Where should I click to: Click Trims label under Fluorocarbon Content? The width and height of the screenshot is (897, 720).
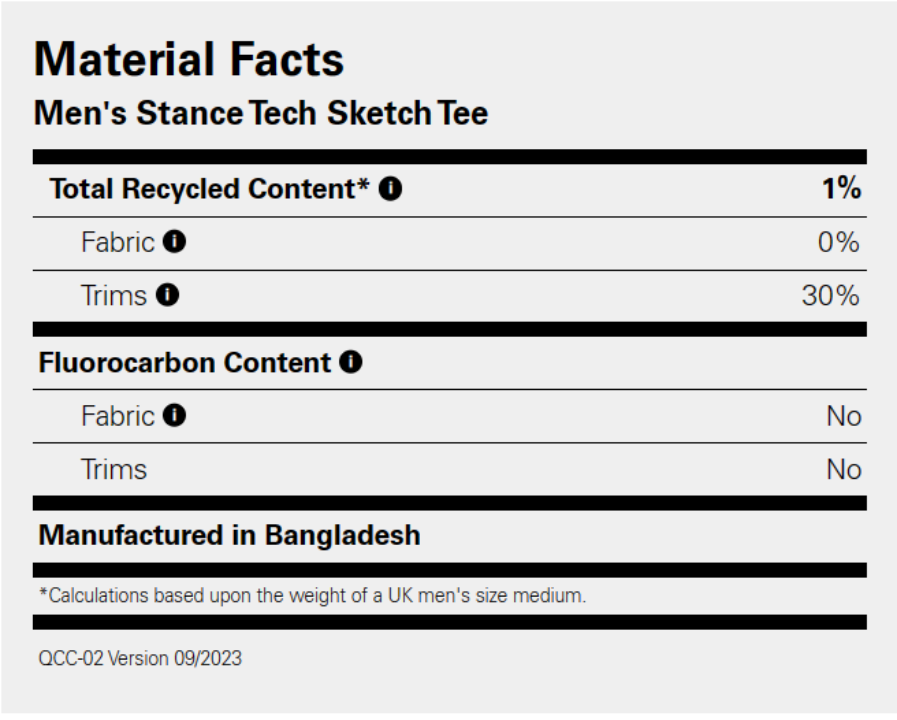click(114, 470)
